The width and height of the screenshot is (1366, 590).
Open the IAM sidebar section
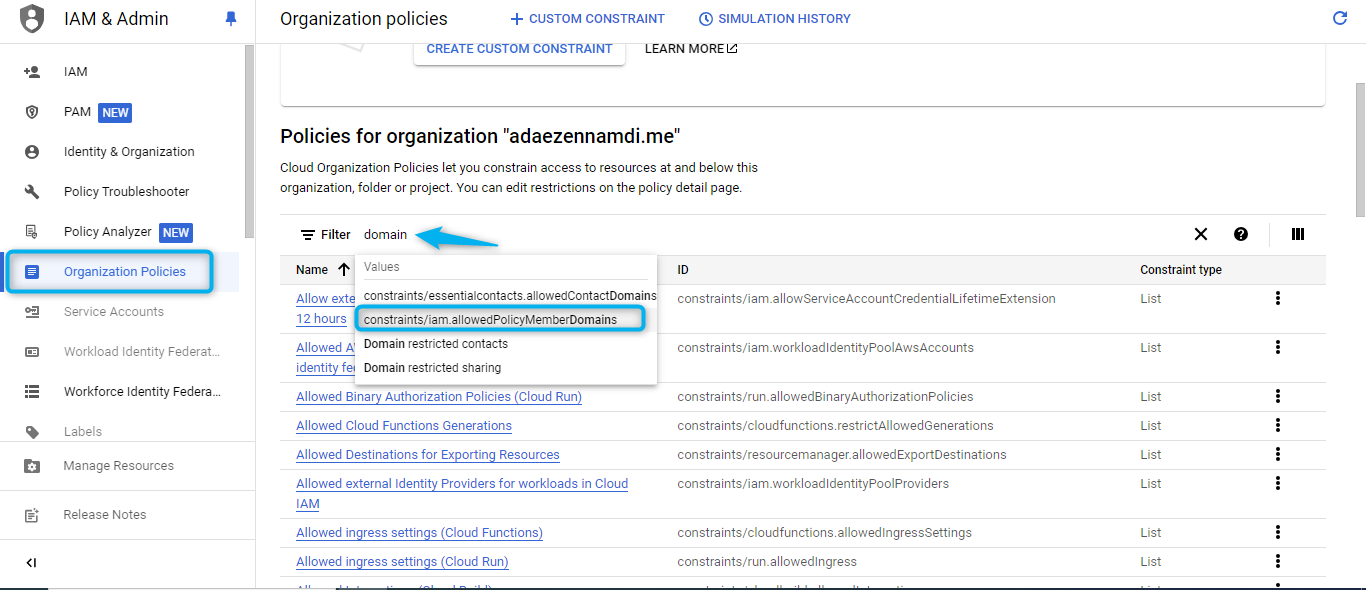(x=76, y=71)
